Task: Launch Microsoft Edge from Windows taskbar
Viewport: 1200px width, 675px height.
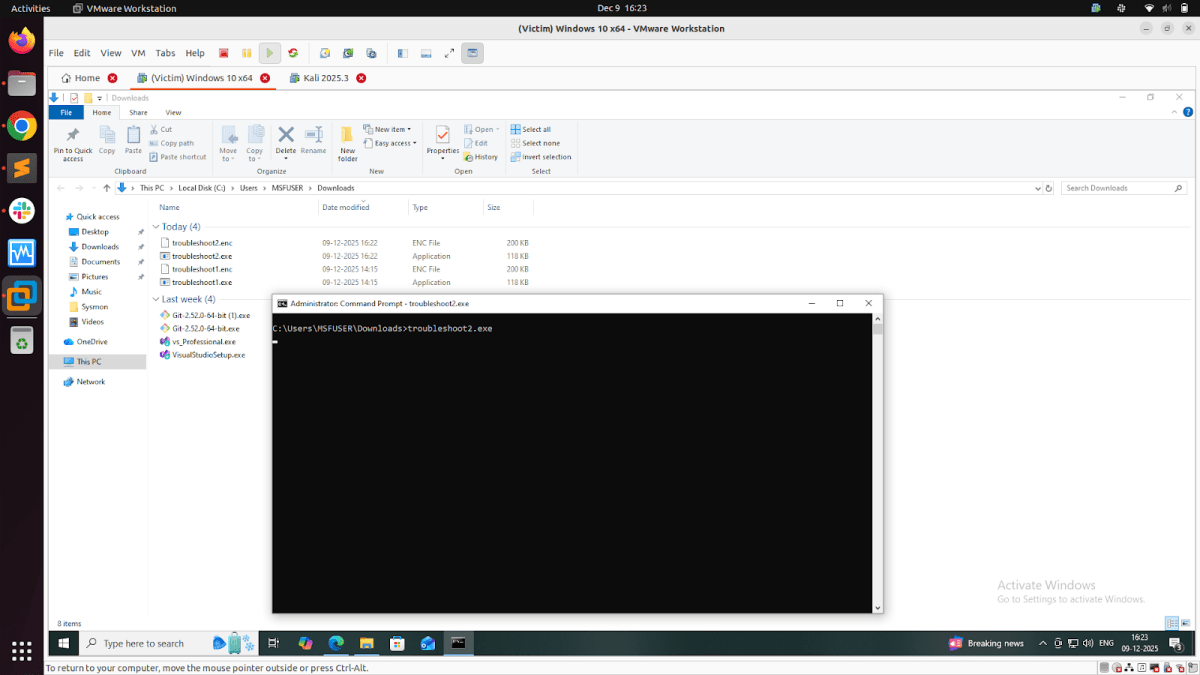Action: pyautogui.click(x=335, y=643)
